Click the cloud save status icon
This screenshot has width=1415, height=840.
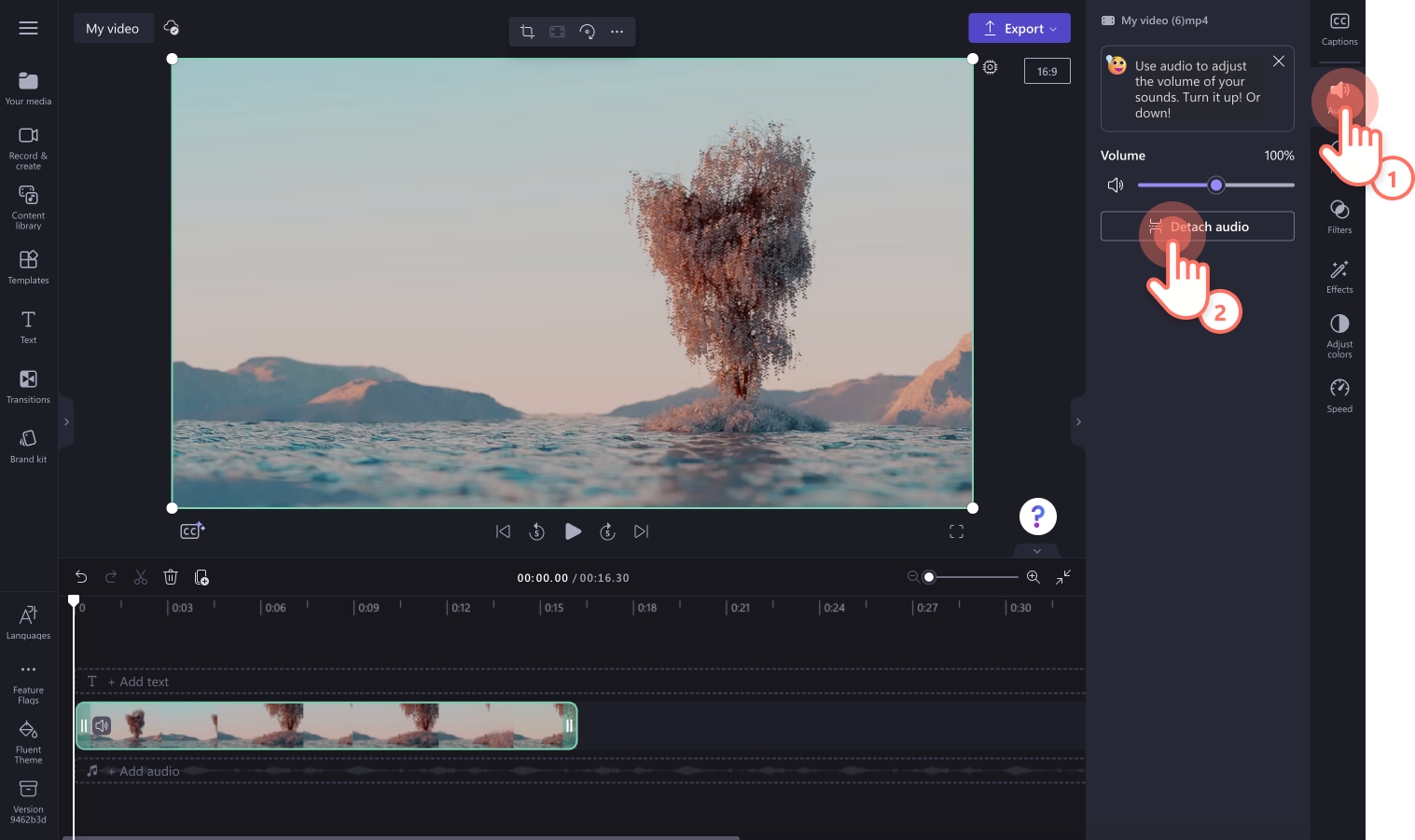pyautogui.click(x=172, y=28)
